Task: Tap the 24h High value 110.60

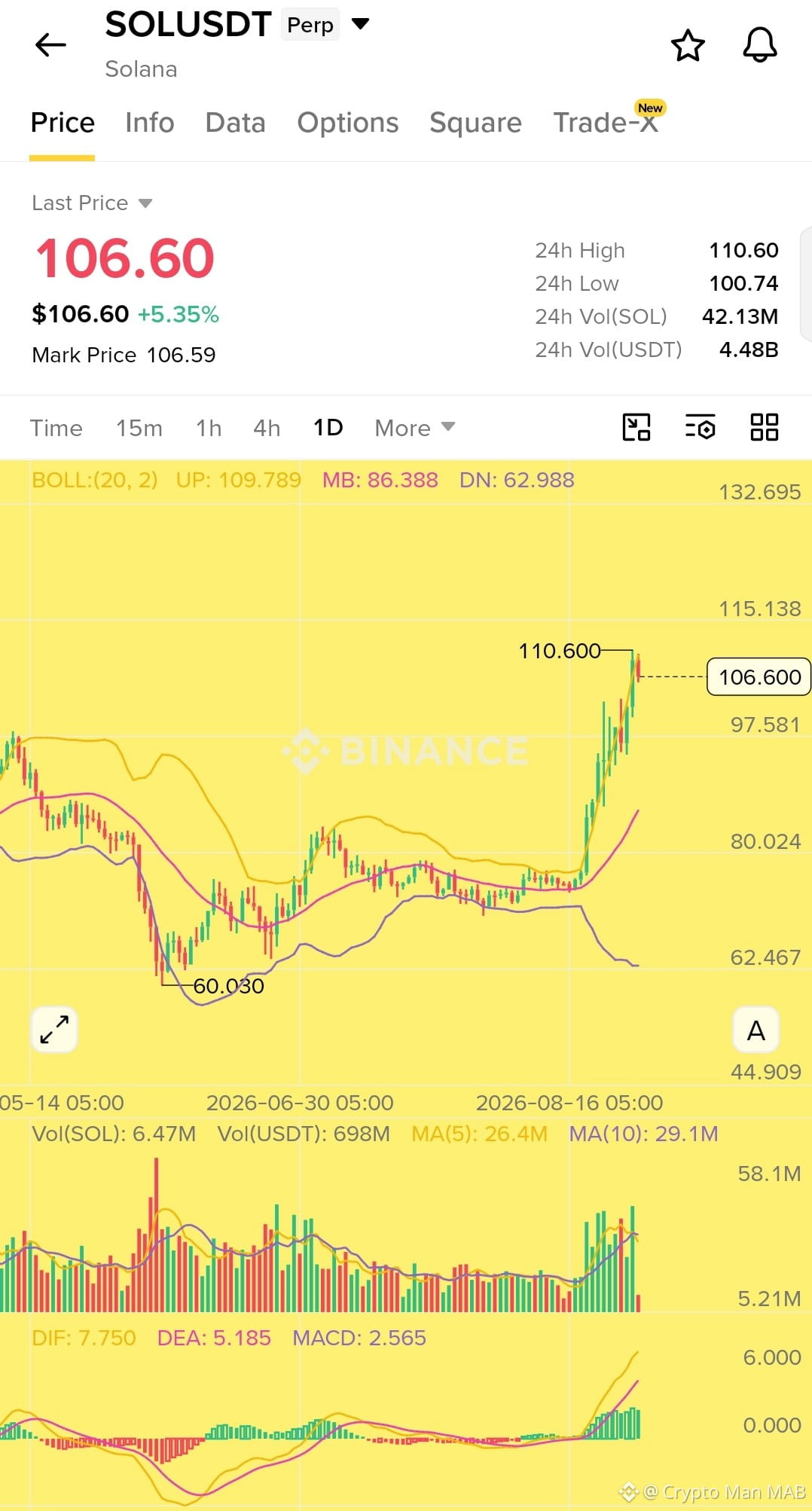Action: pyautogui.click(x=743, y=250)
